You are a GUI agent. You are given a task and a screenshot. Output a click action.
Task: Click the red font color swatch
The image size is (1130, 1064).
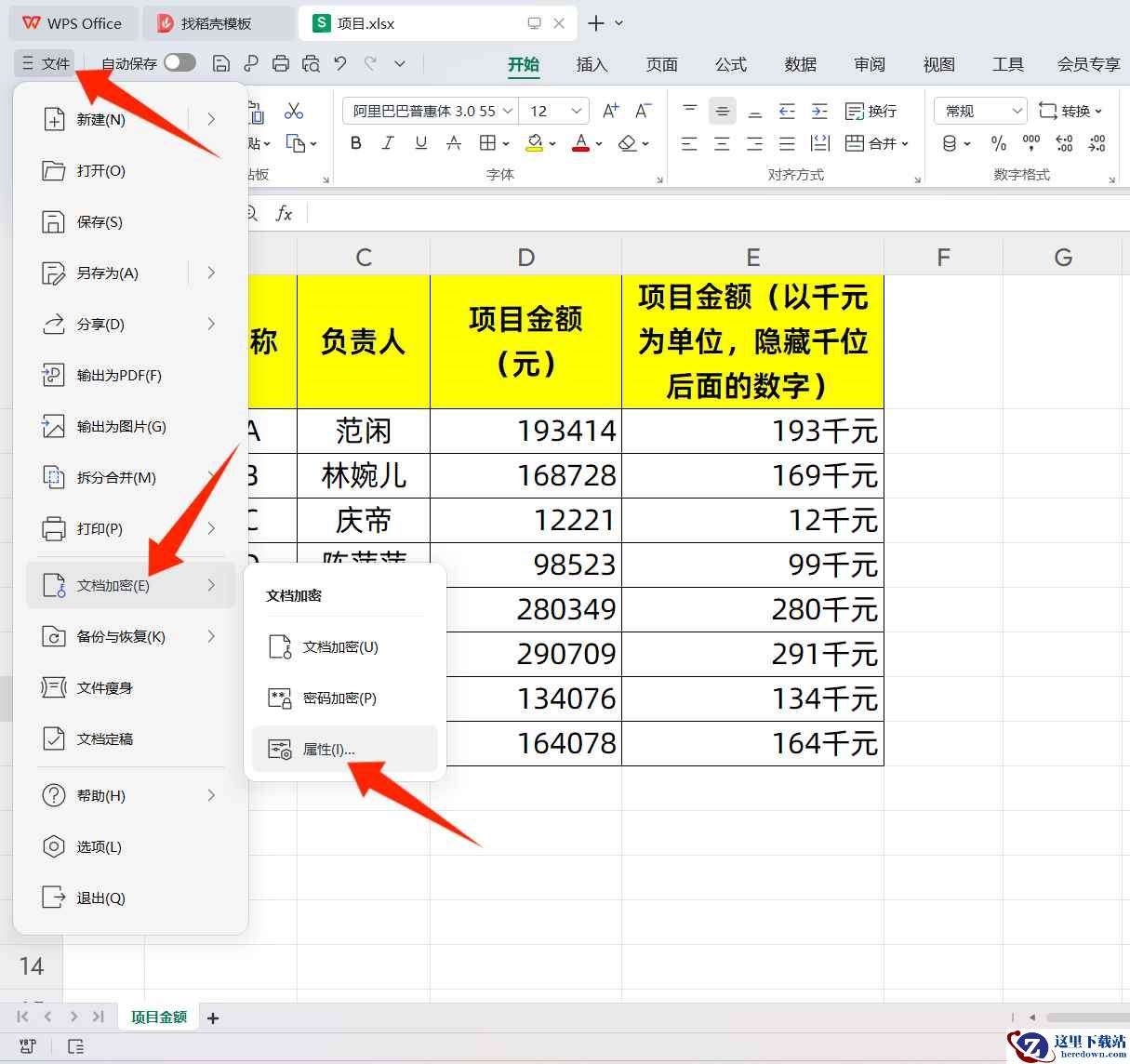tap(580, 143)
